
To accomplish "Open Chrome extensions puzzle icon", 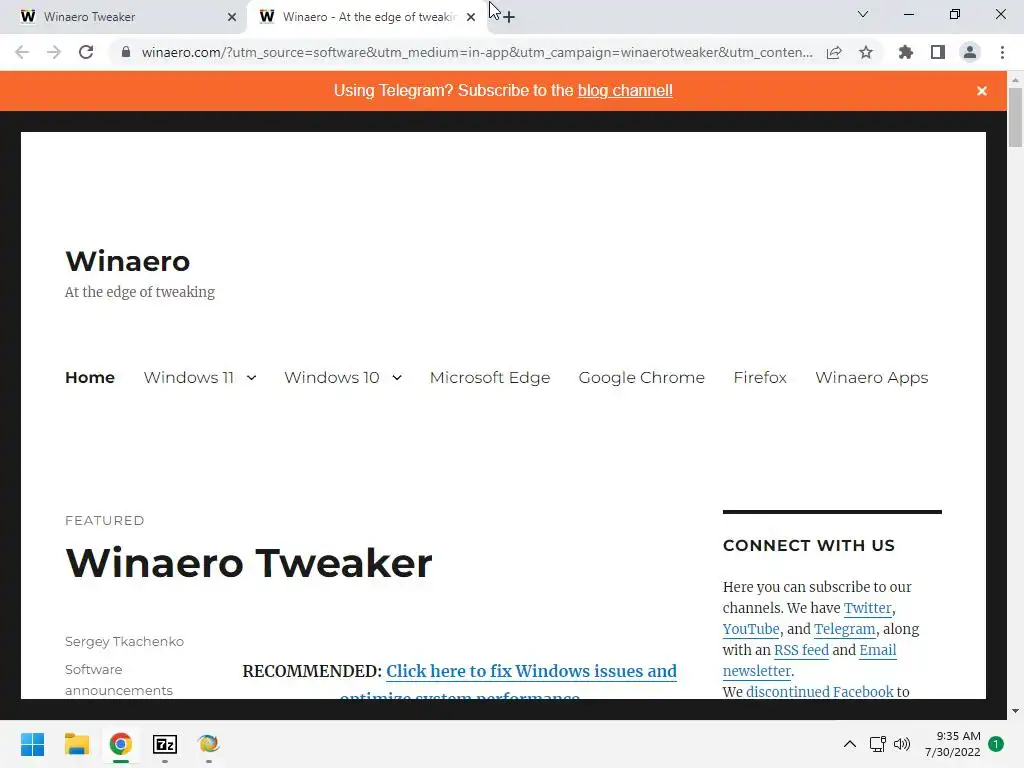I will 906,52.
